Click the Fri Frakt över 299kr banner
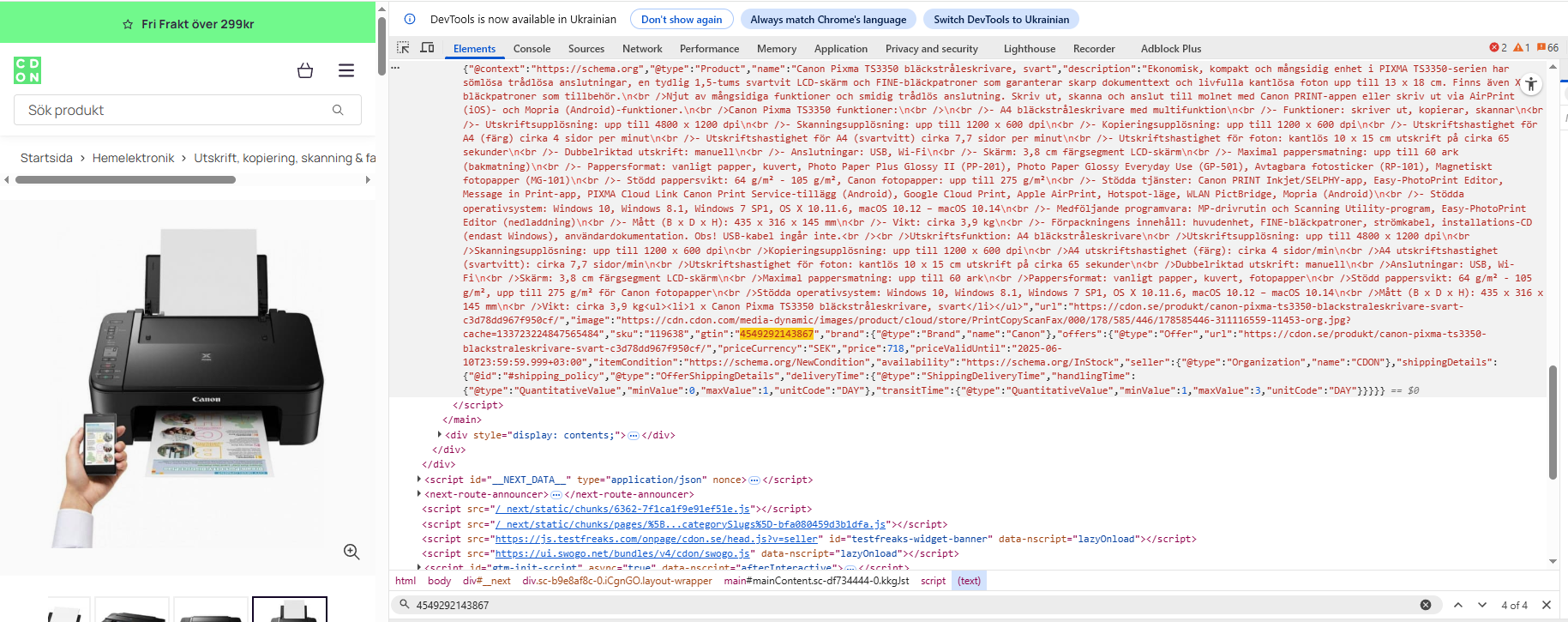1568x622 pixels. [188, 23]
